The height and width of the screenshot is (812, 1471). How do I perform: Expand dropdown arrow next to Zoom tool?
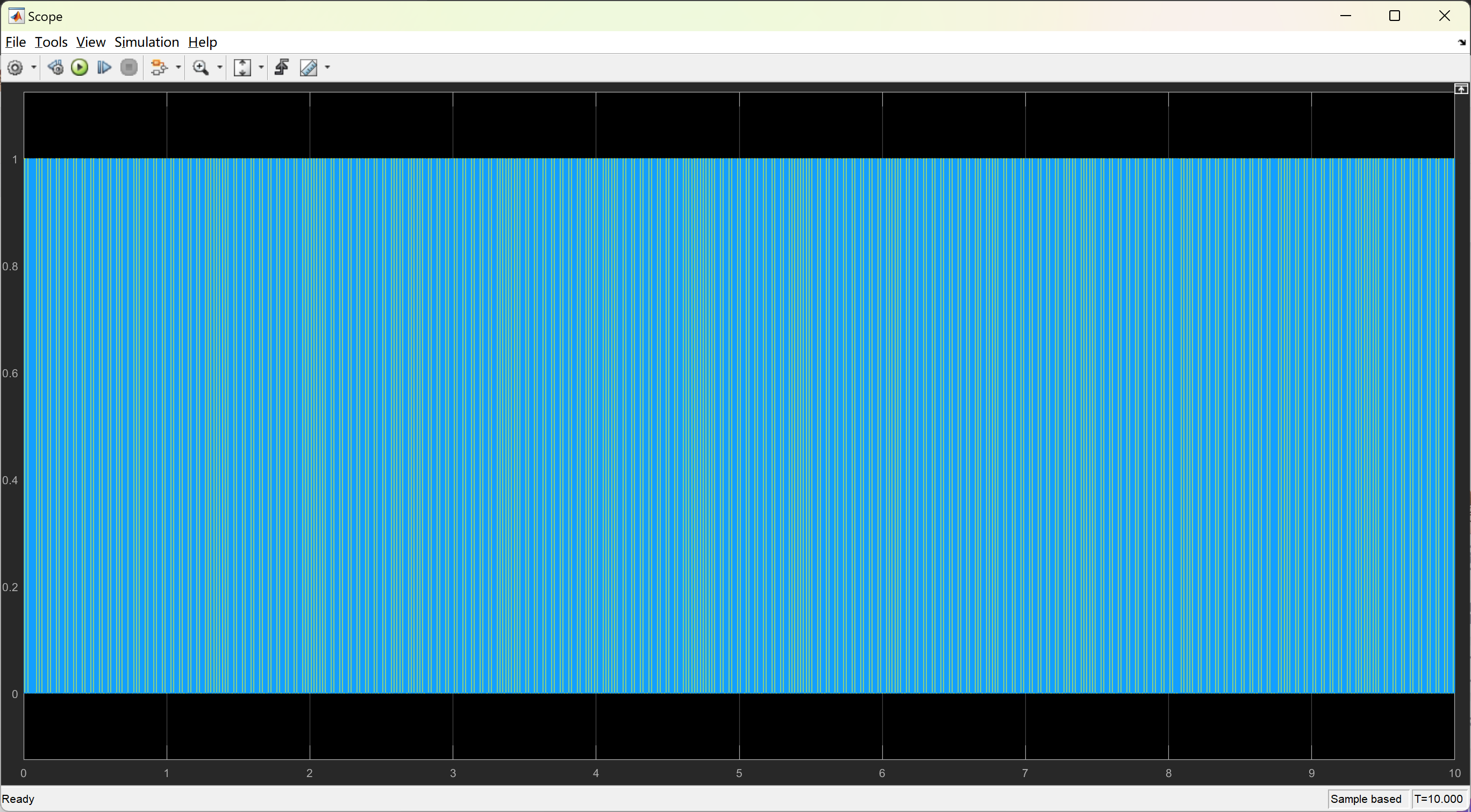tap(219, 68)
